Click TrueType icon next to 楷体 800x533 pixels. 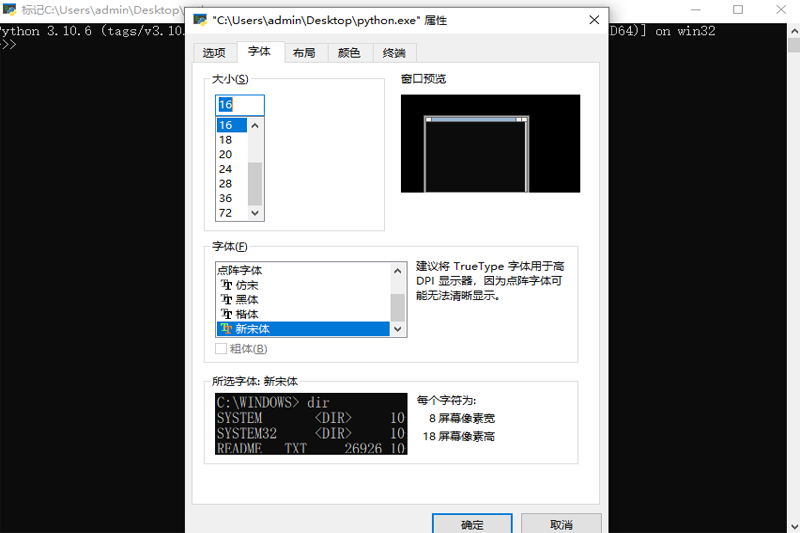click(227, 314)
